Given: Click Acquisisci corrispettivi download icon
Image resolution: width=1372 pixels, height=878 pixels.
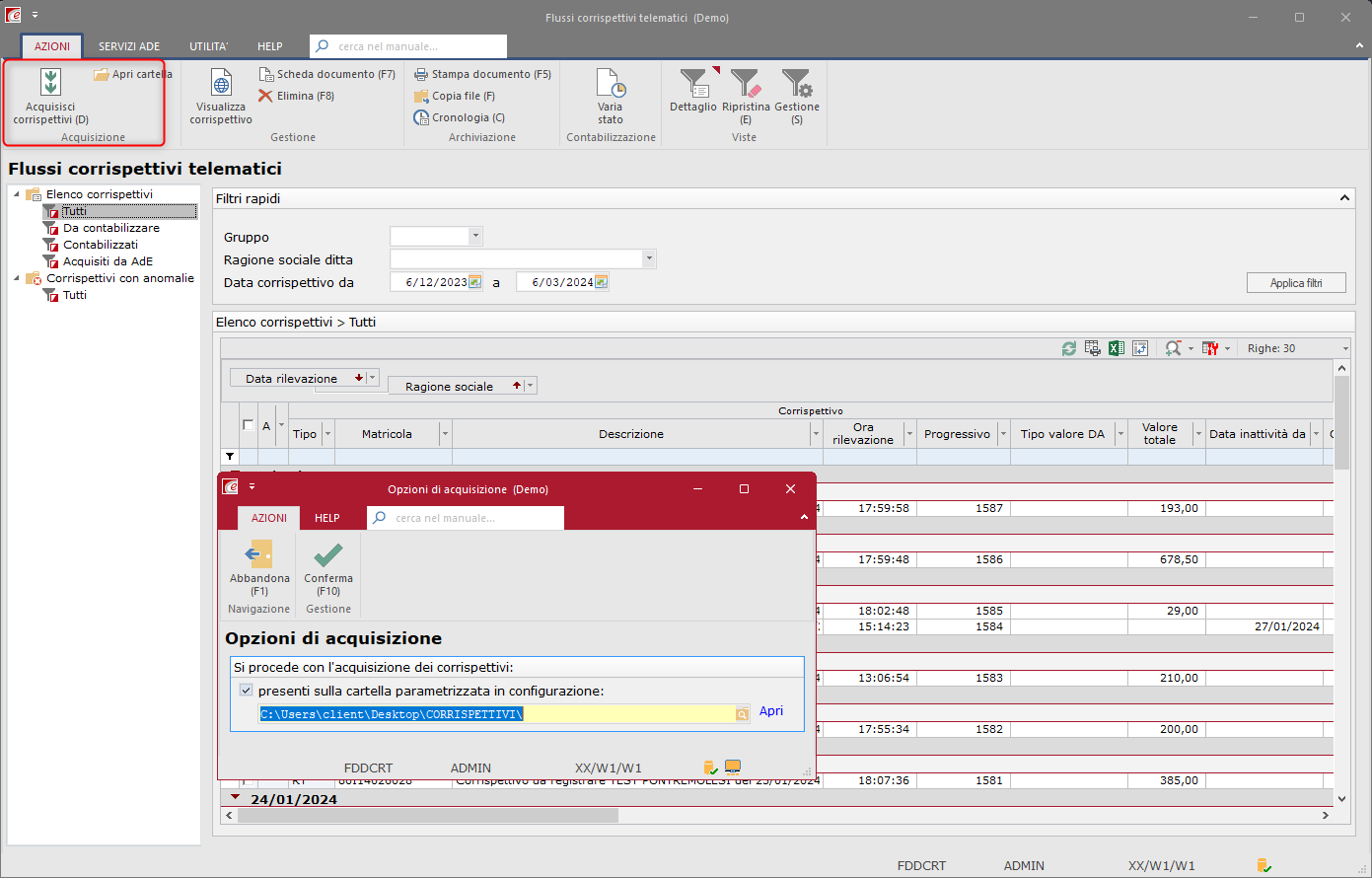Looking at the screenshot, I should pyautogui.click(x=50, y=83).
